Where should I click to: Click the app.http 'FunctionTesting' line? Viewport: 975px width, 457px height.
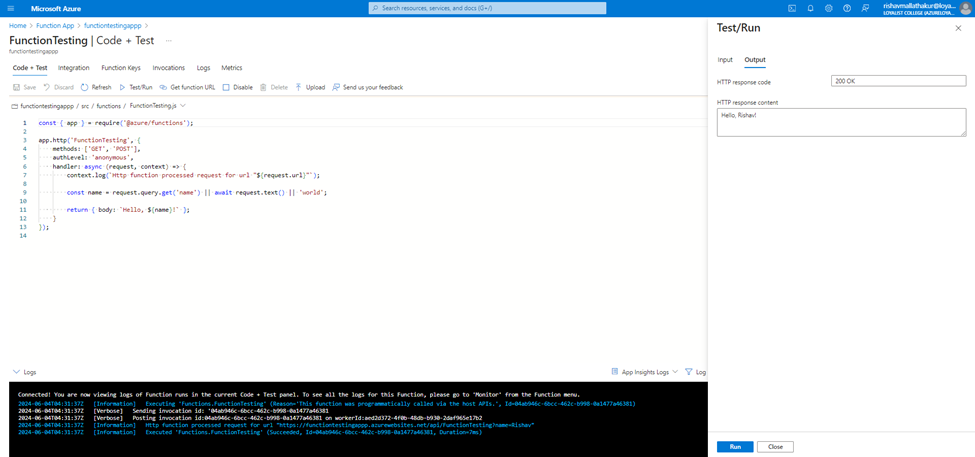click(x=90, y=141)
